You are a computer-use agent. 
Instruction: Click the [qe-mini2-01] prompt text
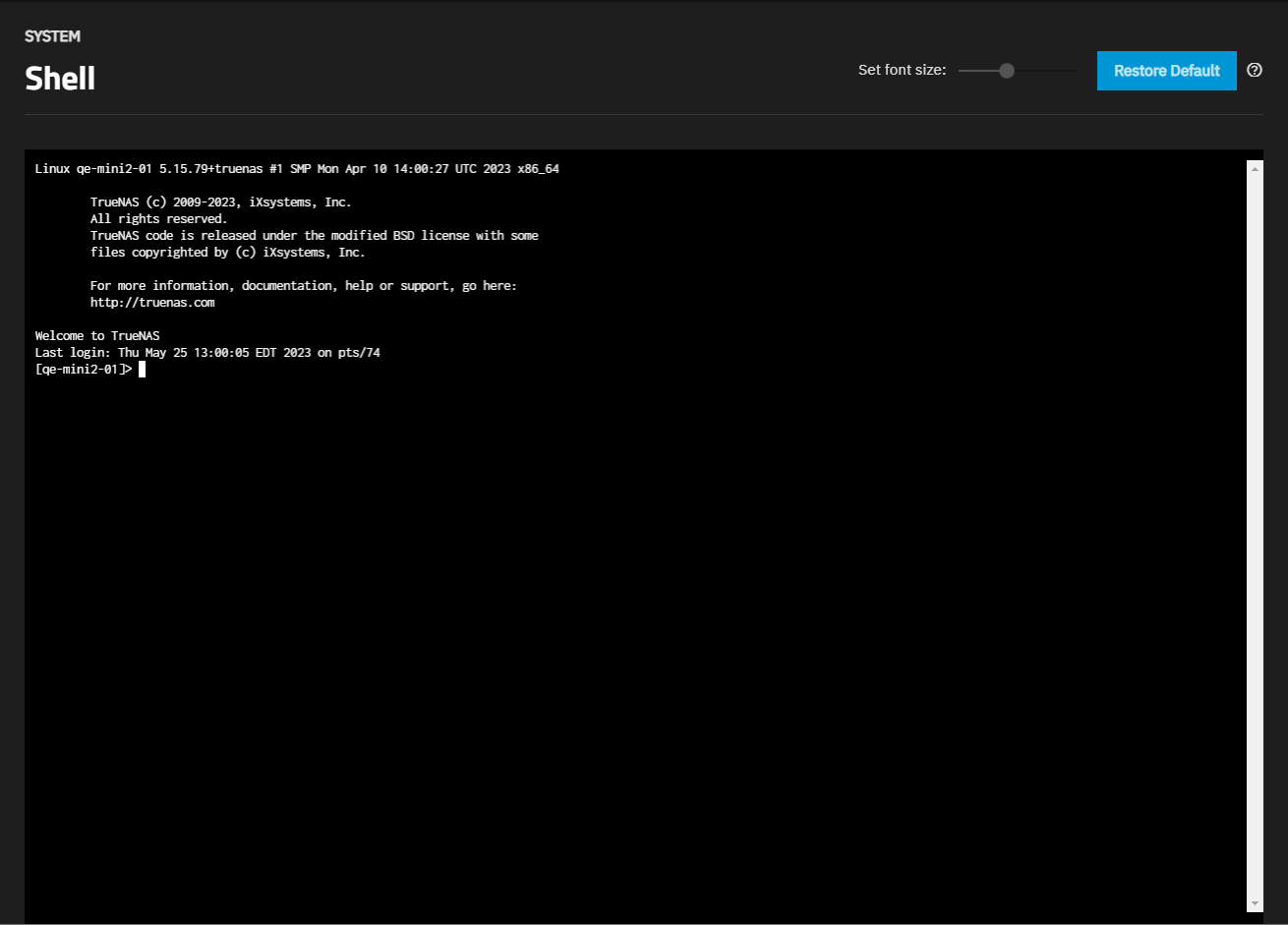83,370
